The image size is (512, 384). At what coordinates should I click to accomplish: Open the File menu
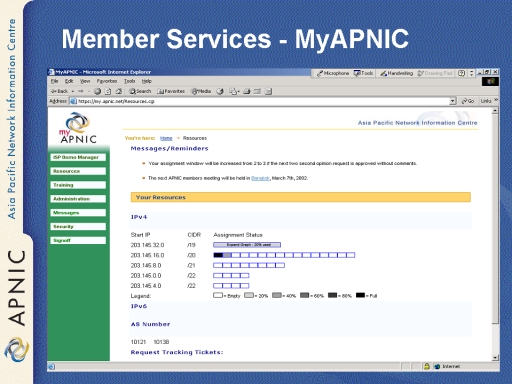point(54,81)
